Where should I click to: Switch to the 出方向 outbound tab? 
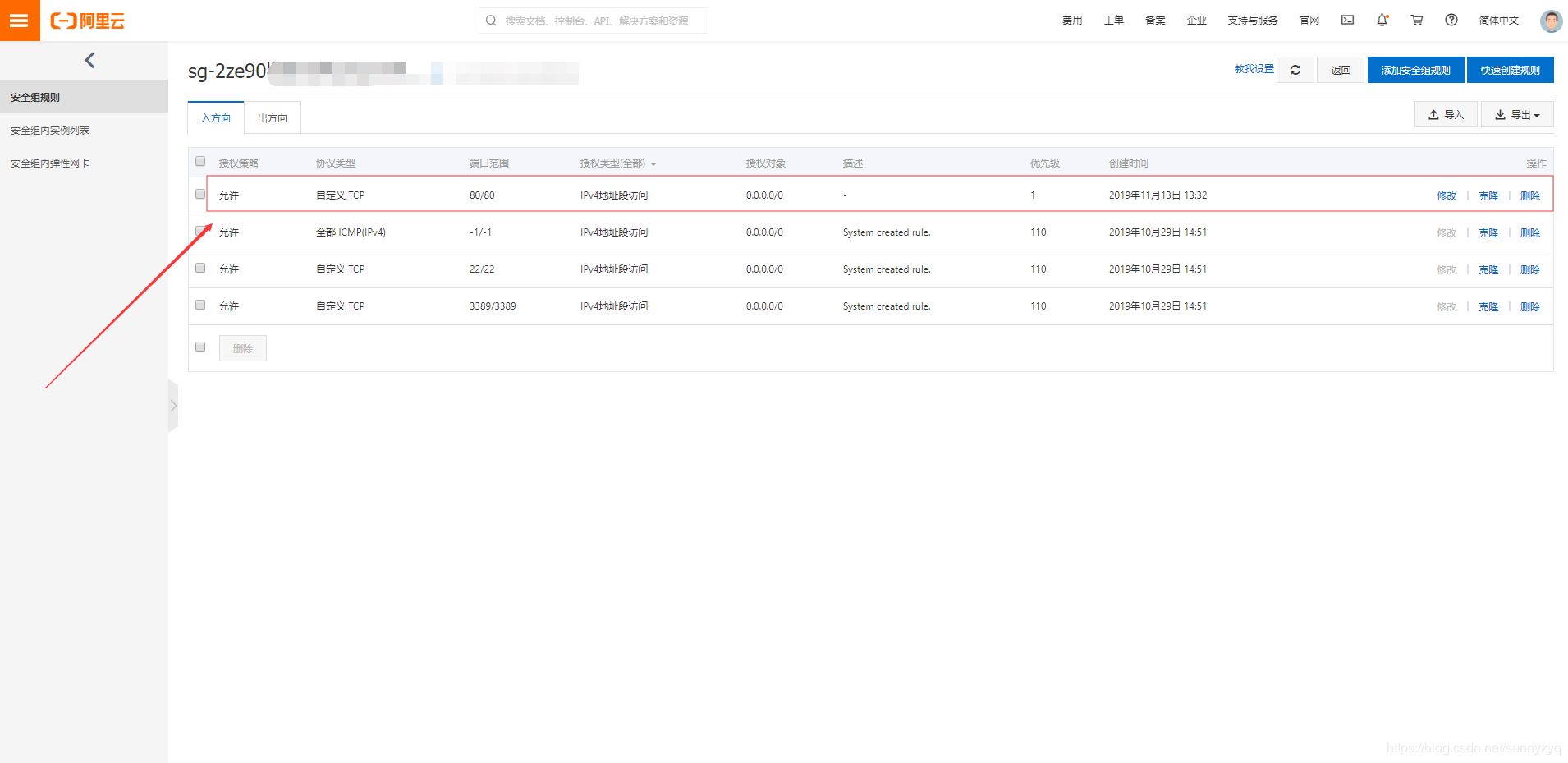(x=273, y=118)
